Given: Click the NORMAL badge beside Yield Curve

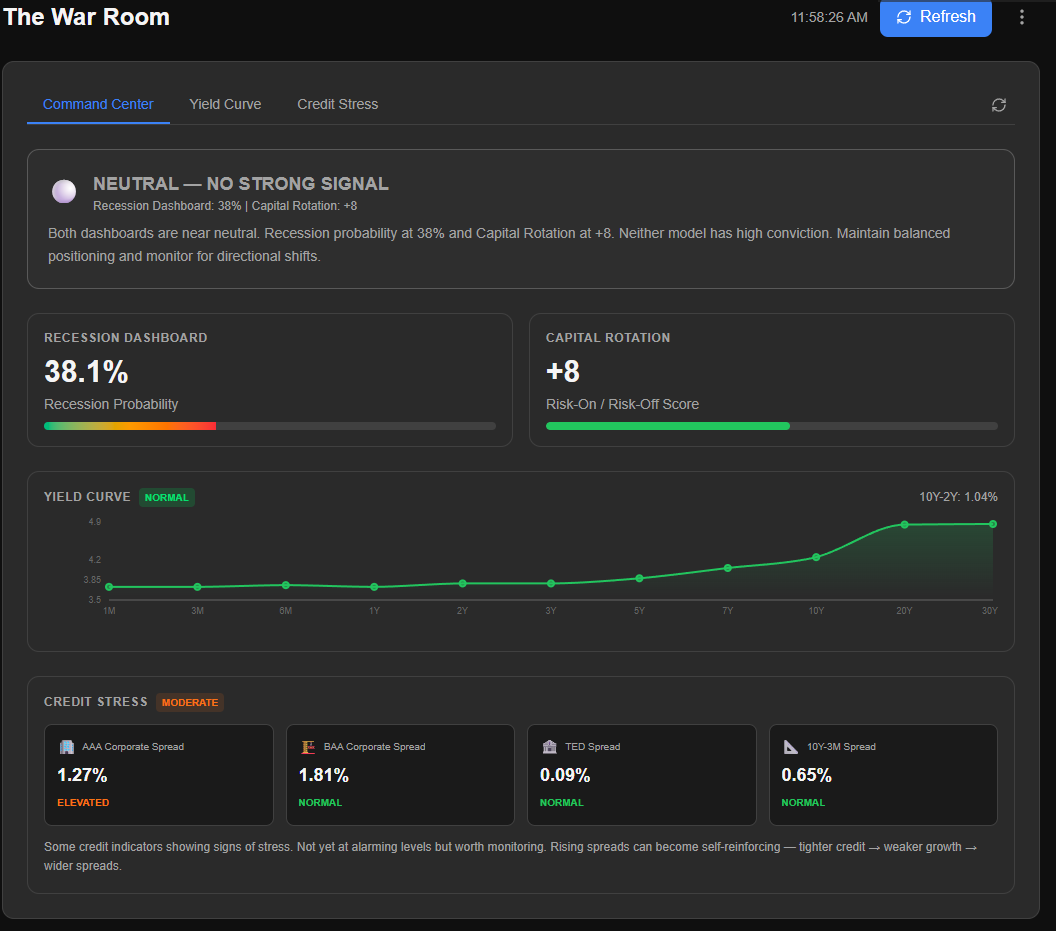Looking at the screenshot, I should point(166,497).
